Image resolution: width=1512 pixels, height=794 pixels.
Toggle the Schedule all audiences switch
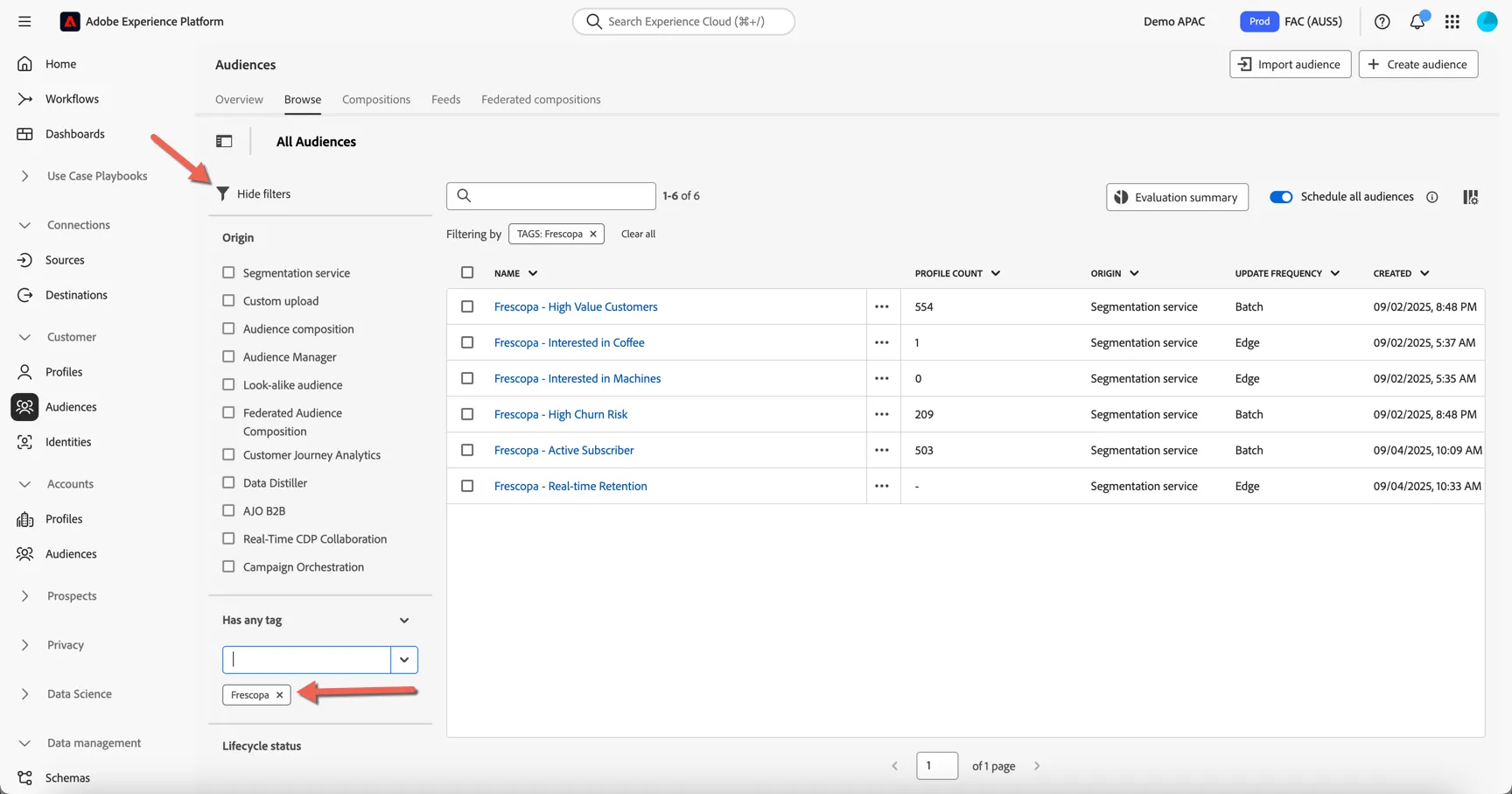click(x=1281, y=197)
